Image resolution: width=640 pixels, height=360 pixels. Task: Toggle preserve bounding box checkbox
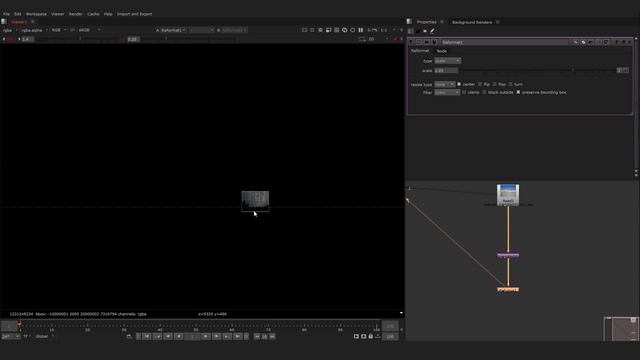(x=518, y=92)
